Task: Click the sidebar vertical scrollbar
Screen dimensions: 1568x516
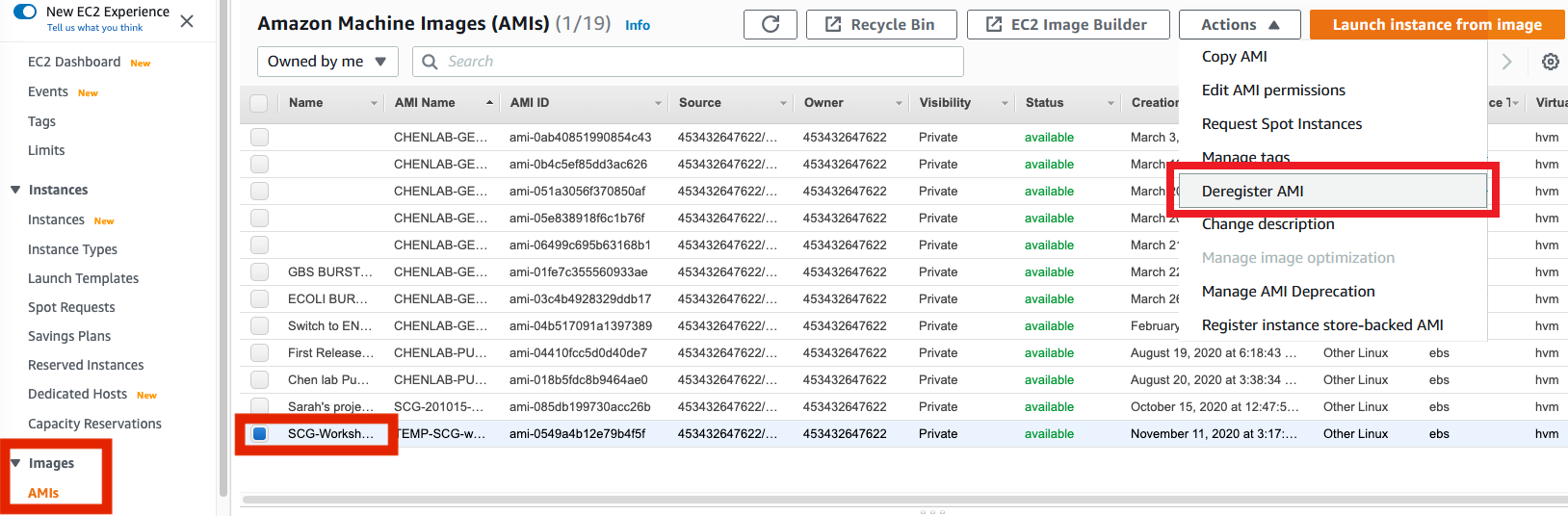Action: click(223, 247)
